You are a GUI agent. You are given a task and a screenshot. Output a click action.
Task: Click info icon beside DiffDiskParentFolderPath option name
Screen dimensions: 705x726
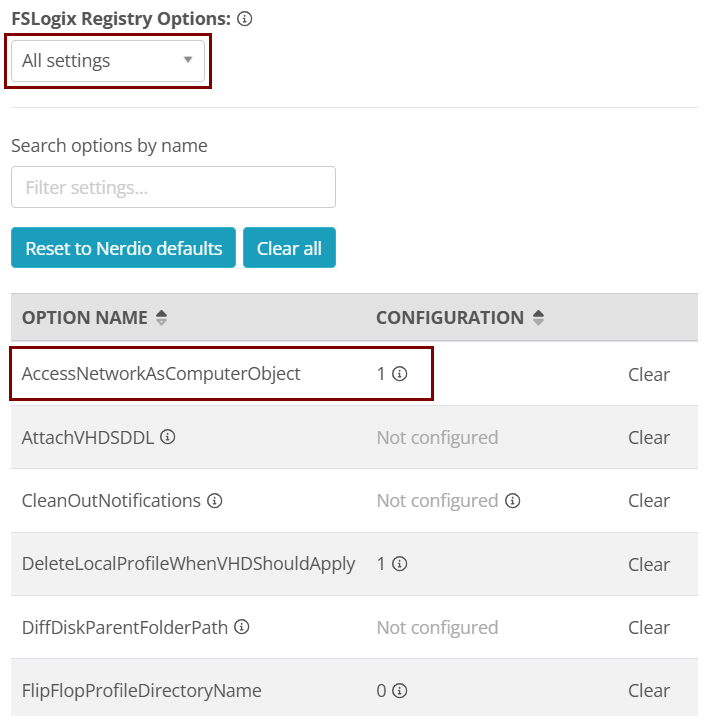pyautogui.click(x=242, y=627)
